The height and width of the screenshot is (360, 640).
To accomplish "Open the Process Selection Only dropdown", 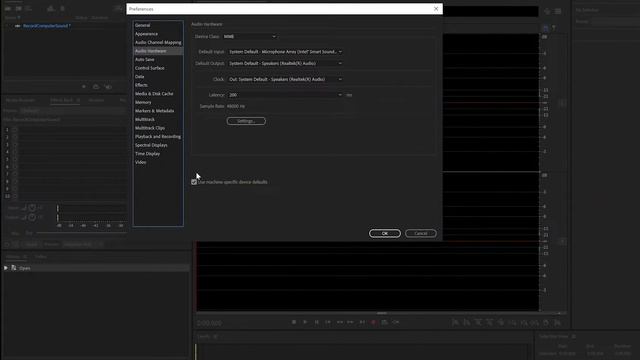I will [83, 244].
